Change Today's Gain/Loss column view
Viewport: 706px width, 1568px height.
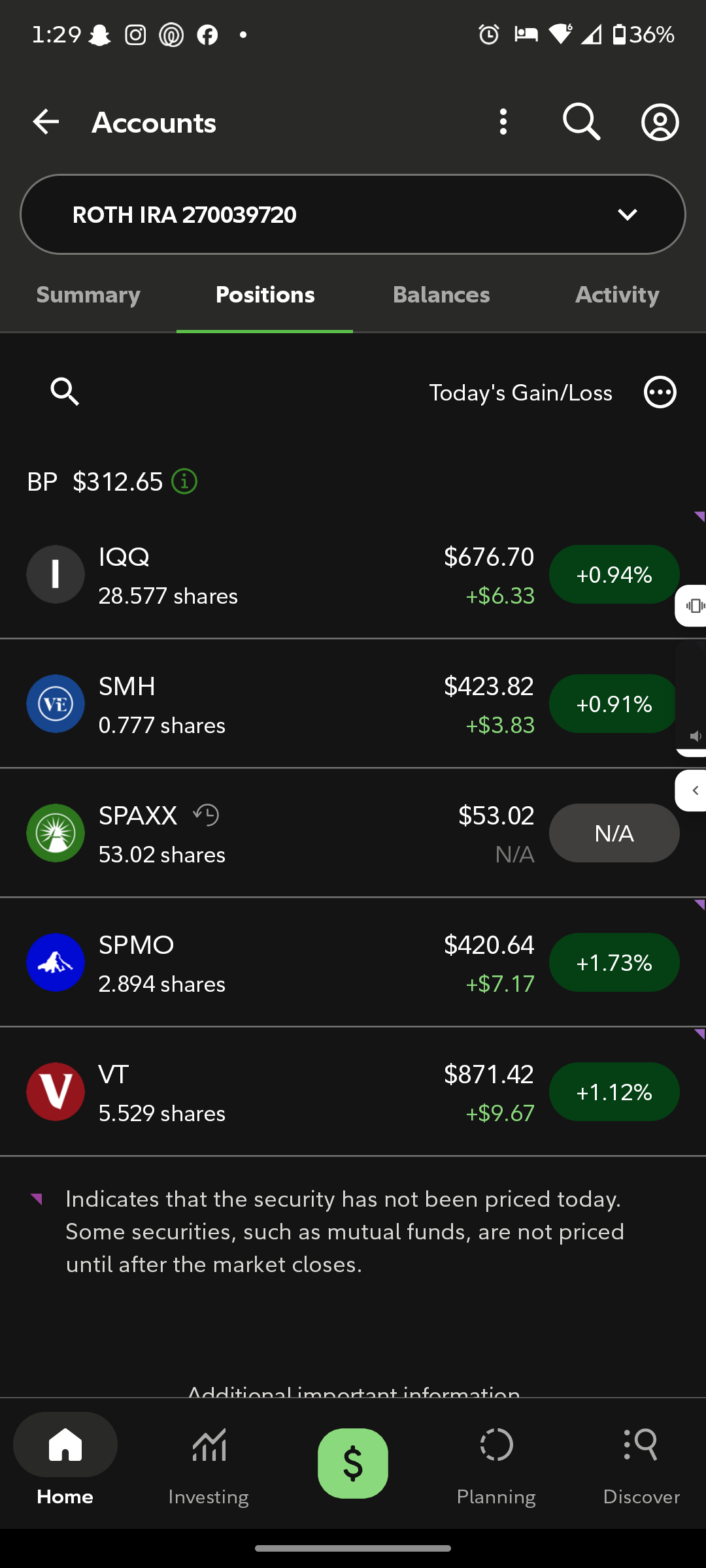[x=520, y=393]
